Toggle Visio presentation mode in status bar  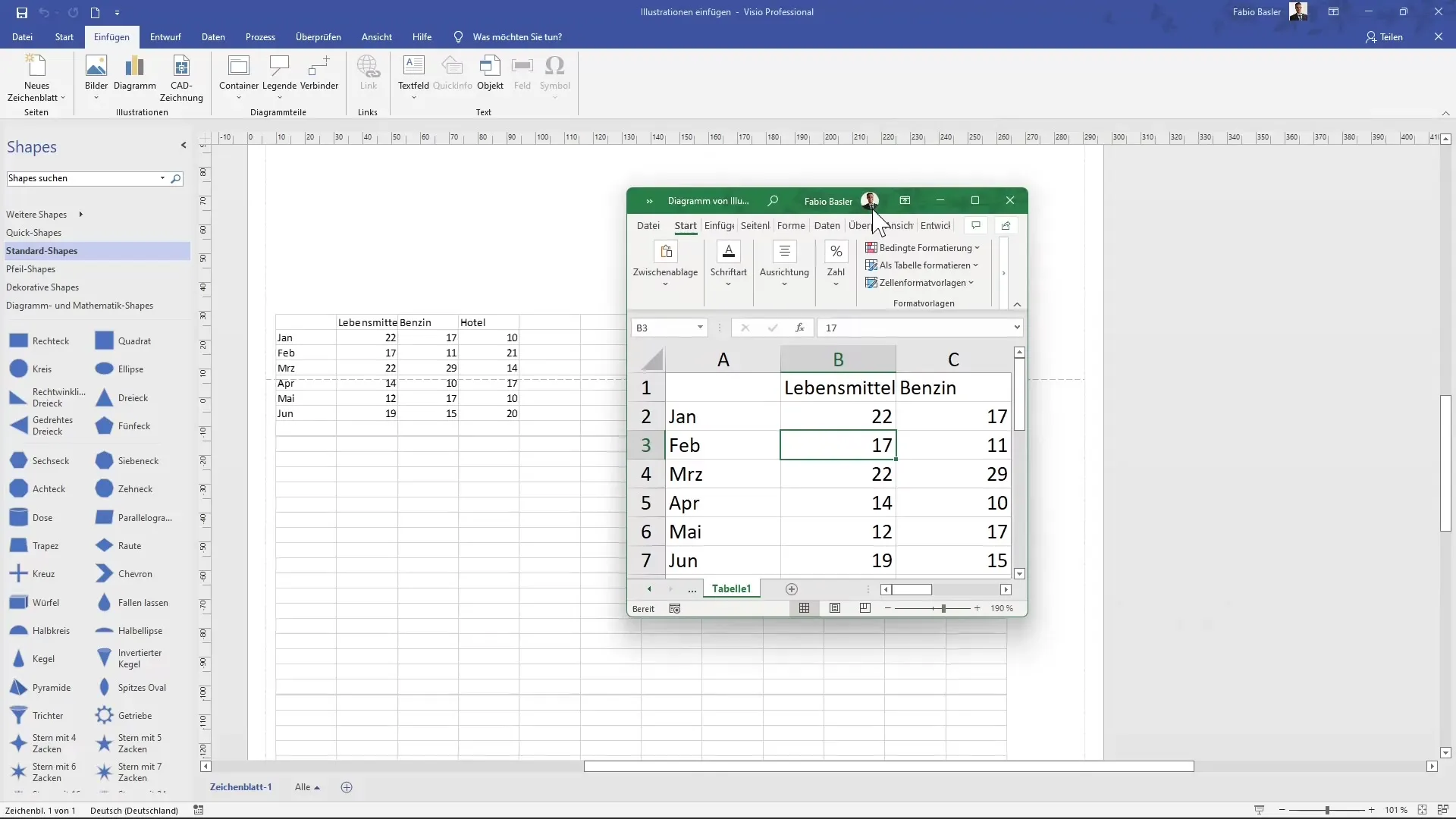(1260, 810)
